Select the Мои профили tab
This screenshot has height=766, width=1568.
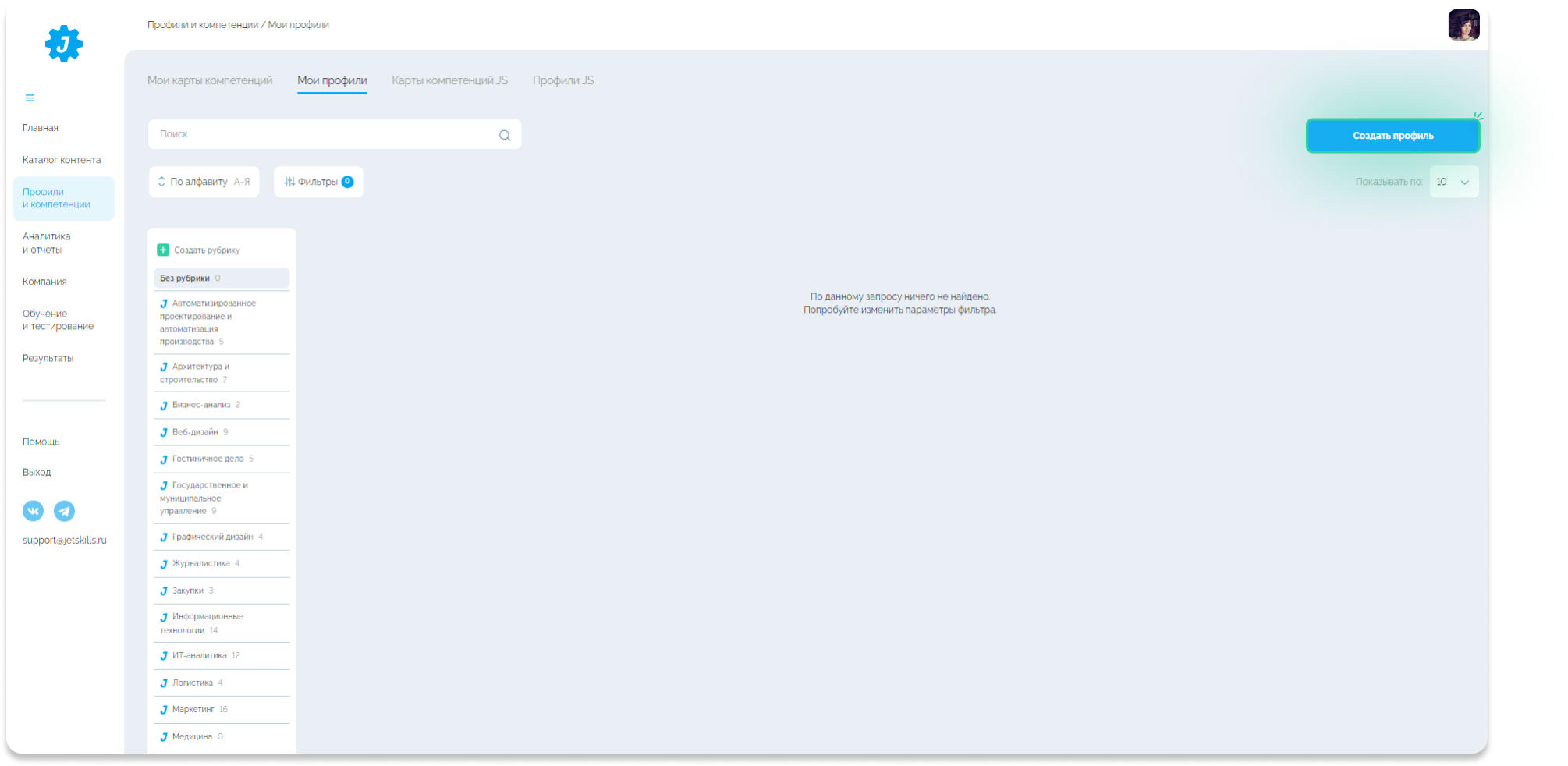[x=332, y=80]
